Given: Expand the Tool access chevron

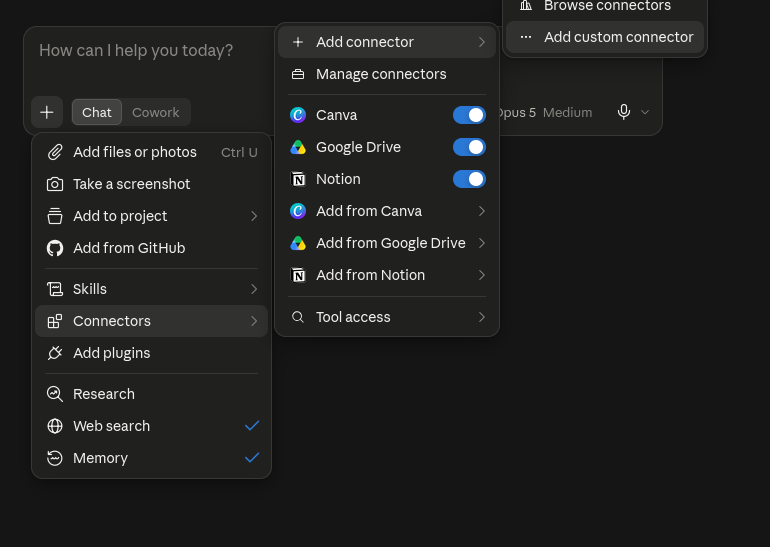Looking at the screenshot, I should click(x=482, y=317).
